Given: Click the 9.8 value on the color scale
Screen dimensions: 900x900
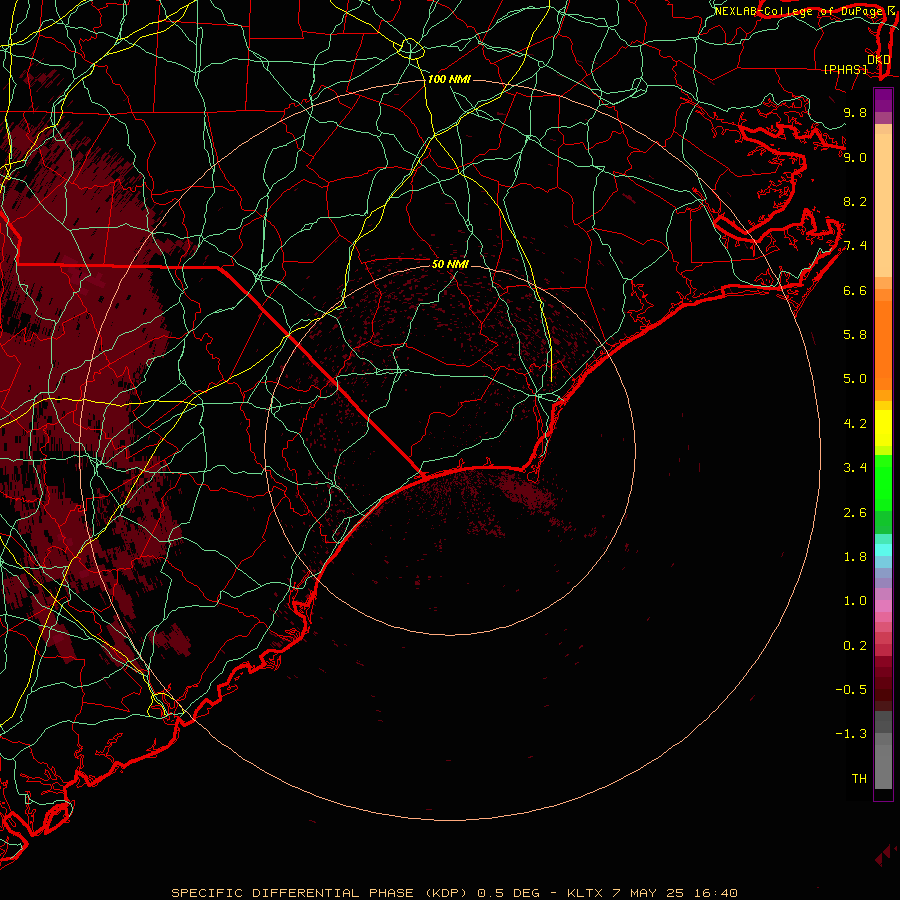Looking at the screenshot, I should (x=855, y=112).
